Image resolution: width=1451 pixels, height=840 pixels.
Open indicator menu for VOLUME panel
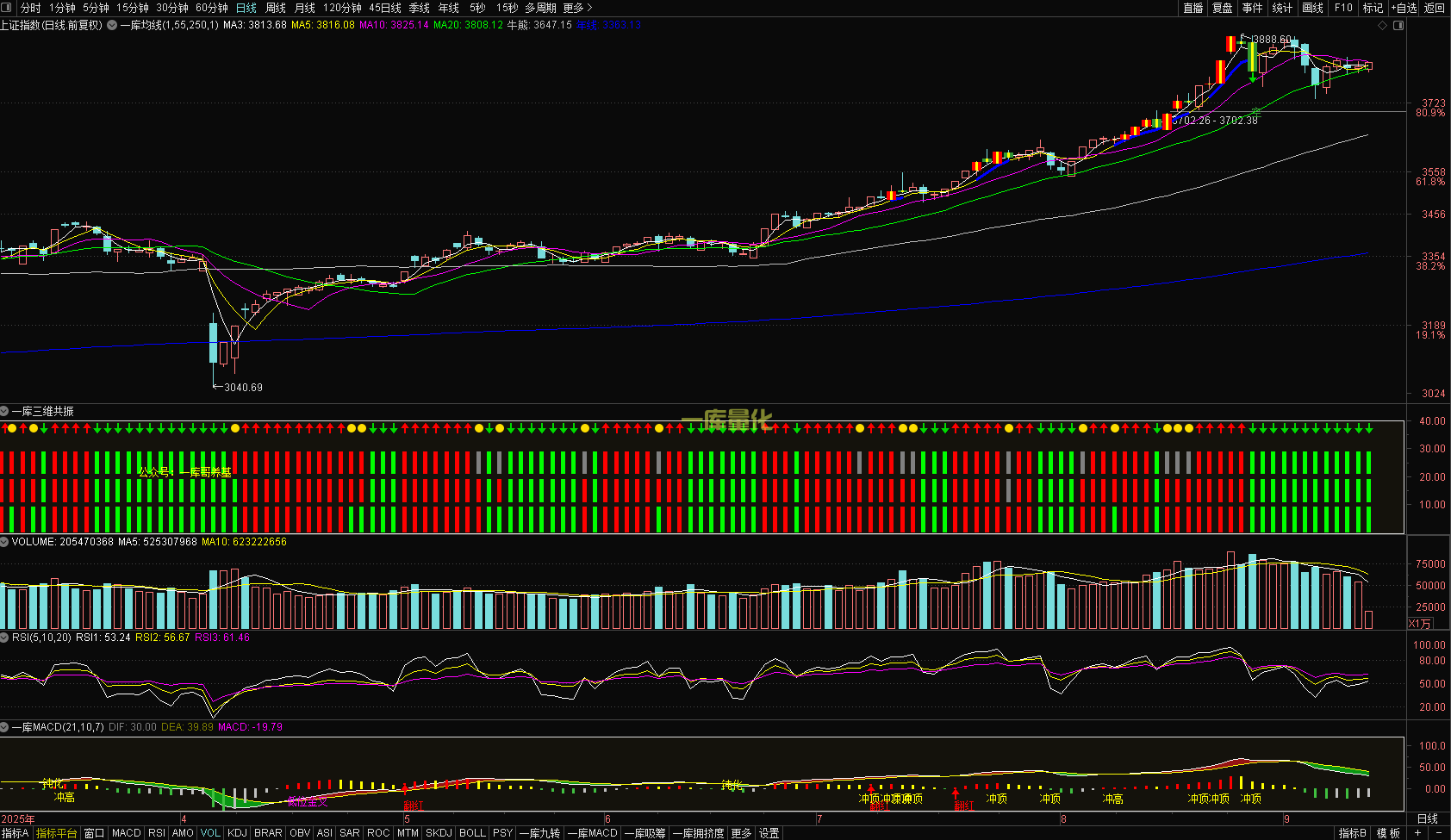click(x=5, y=542)
